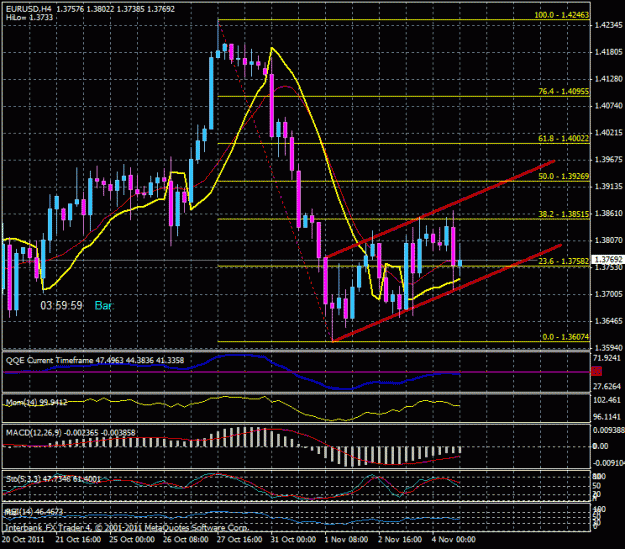The width and height of the screenshot is (625, 549).
Task: Click the 26 Oct 08:00 time label
Action: point(186,539)
